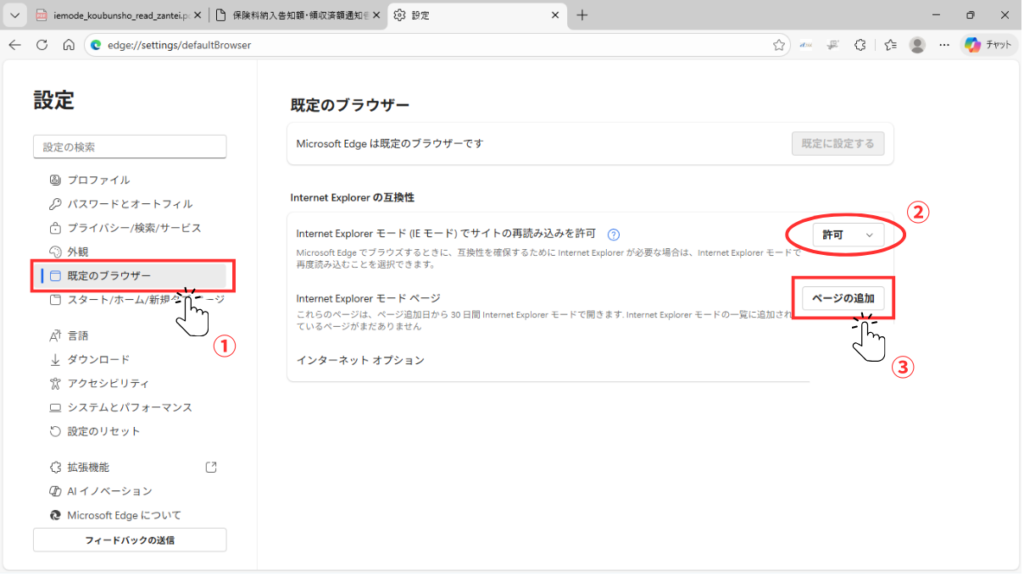Click the back navigation arrow
1024x576 pixels.
click(x=15, y=45)
